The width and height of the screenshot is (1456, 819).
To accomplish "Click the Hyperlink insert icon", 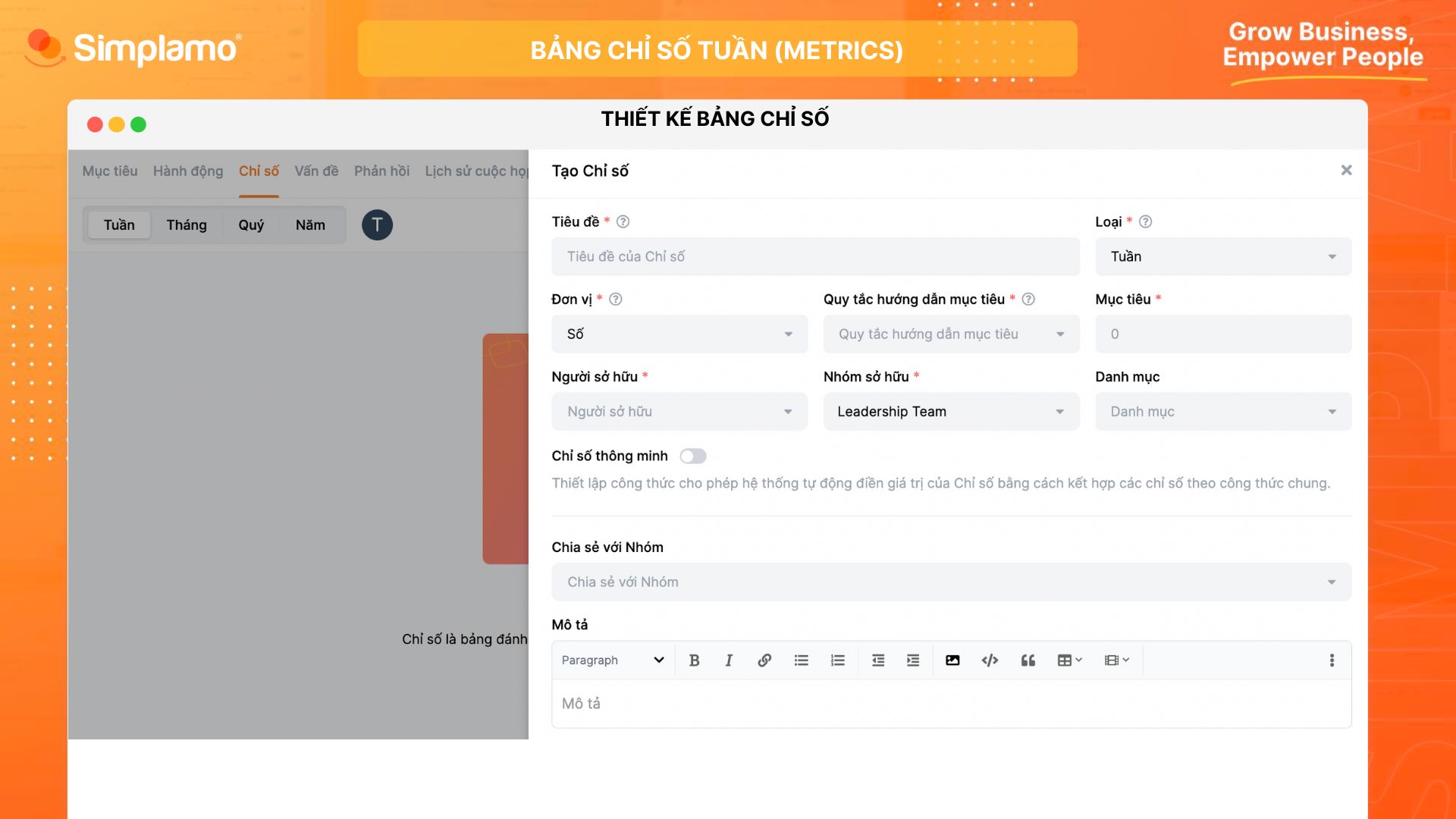I will (764, 659).
